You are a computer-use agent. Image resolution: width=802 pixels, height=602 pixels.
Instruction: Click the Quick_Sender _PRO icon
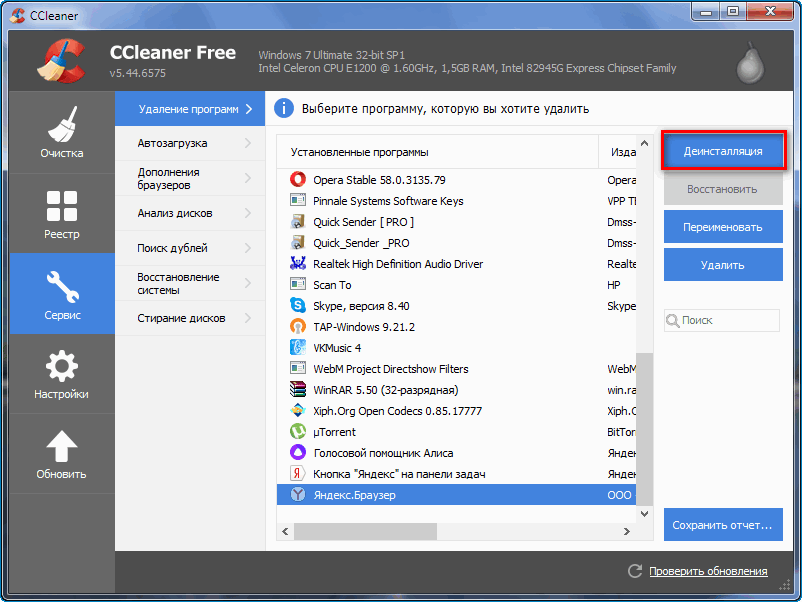click(298, 242)
